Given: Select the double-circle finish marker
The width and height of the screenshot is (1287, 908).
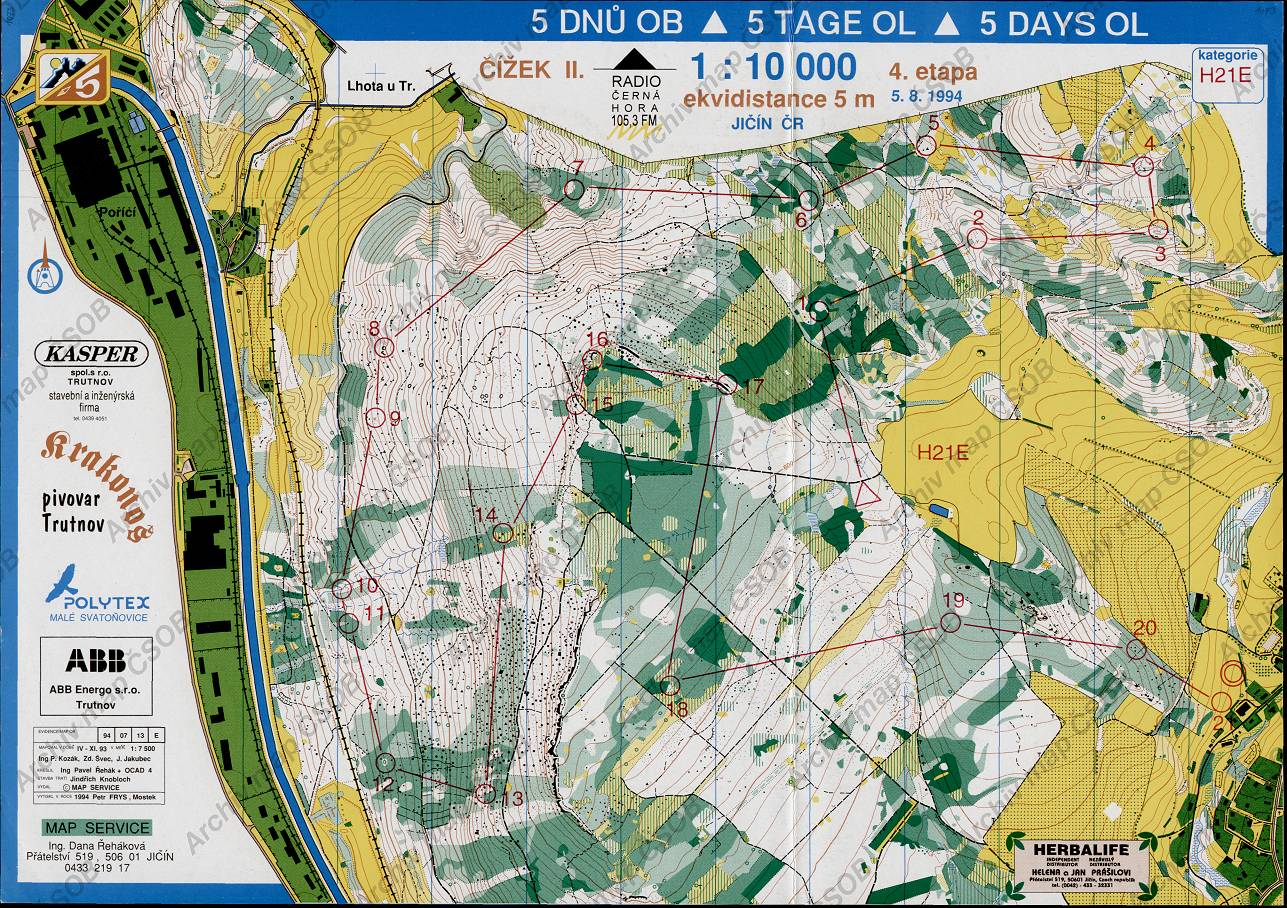Looking at the screenshot, I should pos(1232,672).
